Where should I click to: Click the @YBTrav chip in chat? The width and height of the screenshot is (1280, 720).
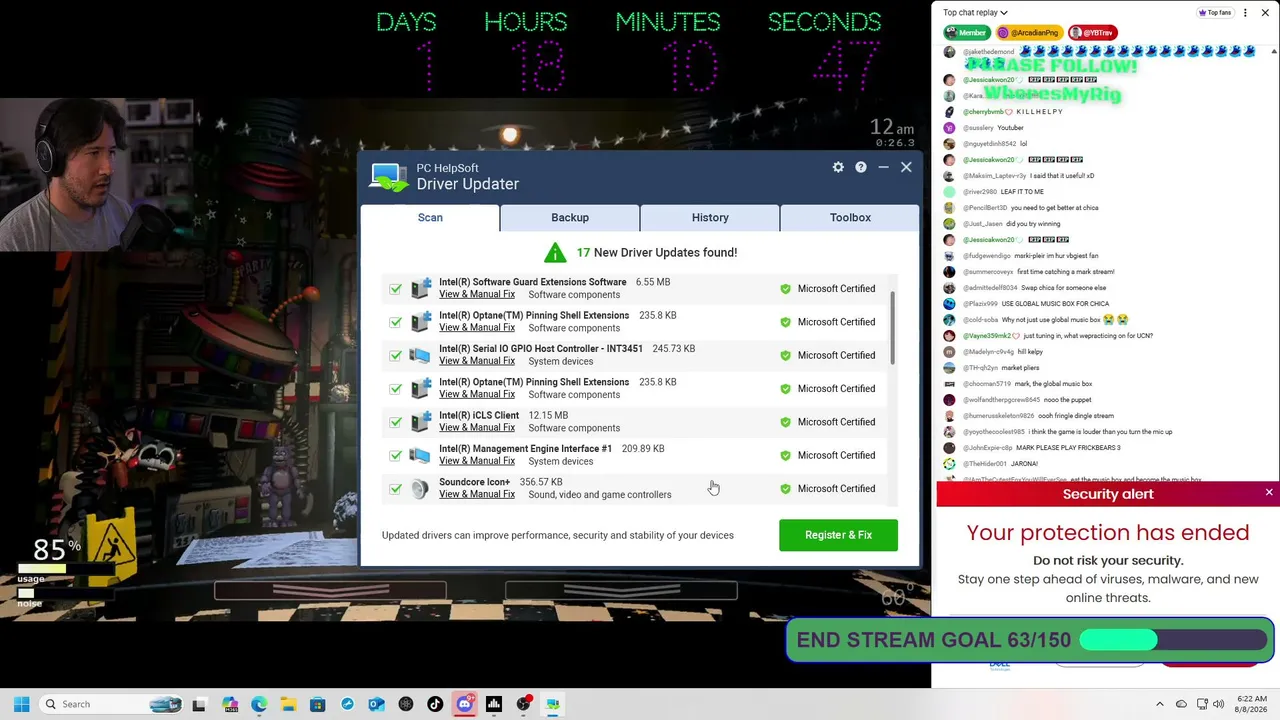pyautogui.click(x=1093, y=33)
